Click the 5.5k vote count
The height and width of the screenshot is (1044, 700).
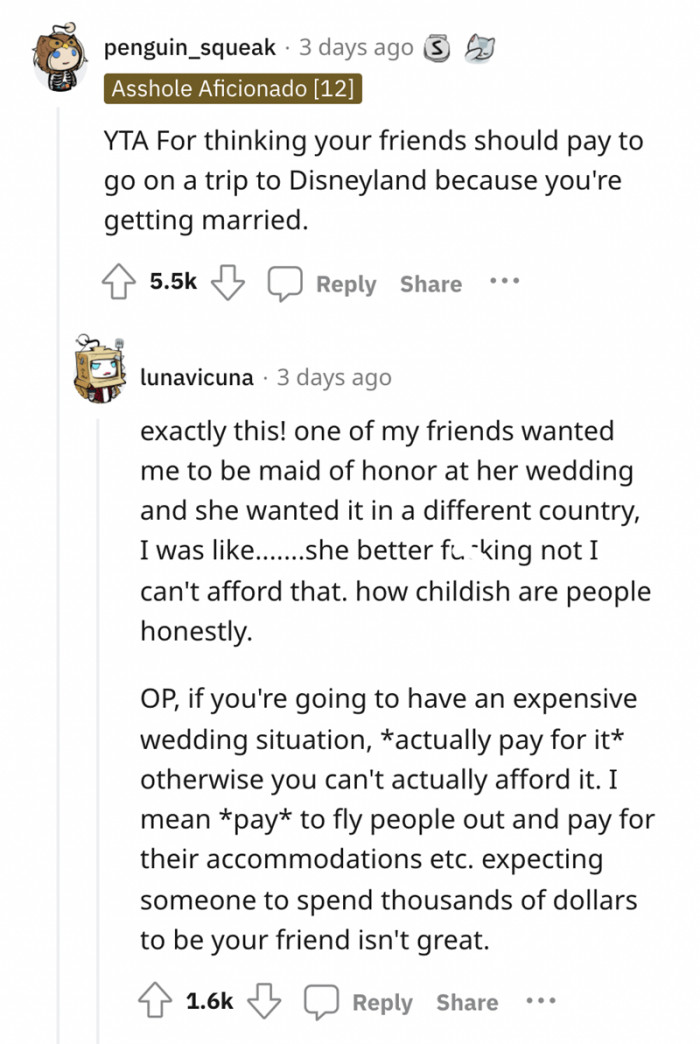[x=172, y=283]
